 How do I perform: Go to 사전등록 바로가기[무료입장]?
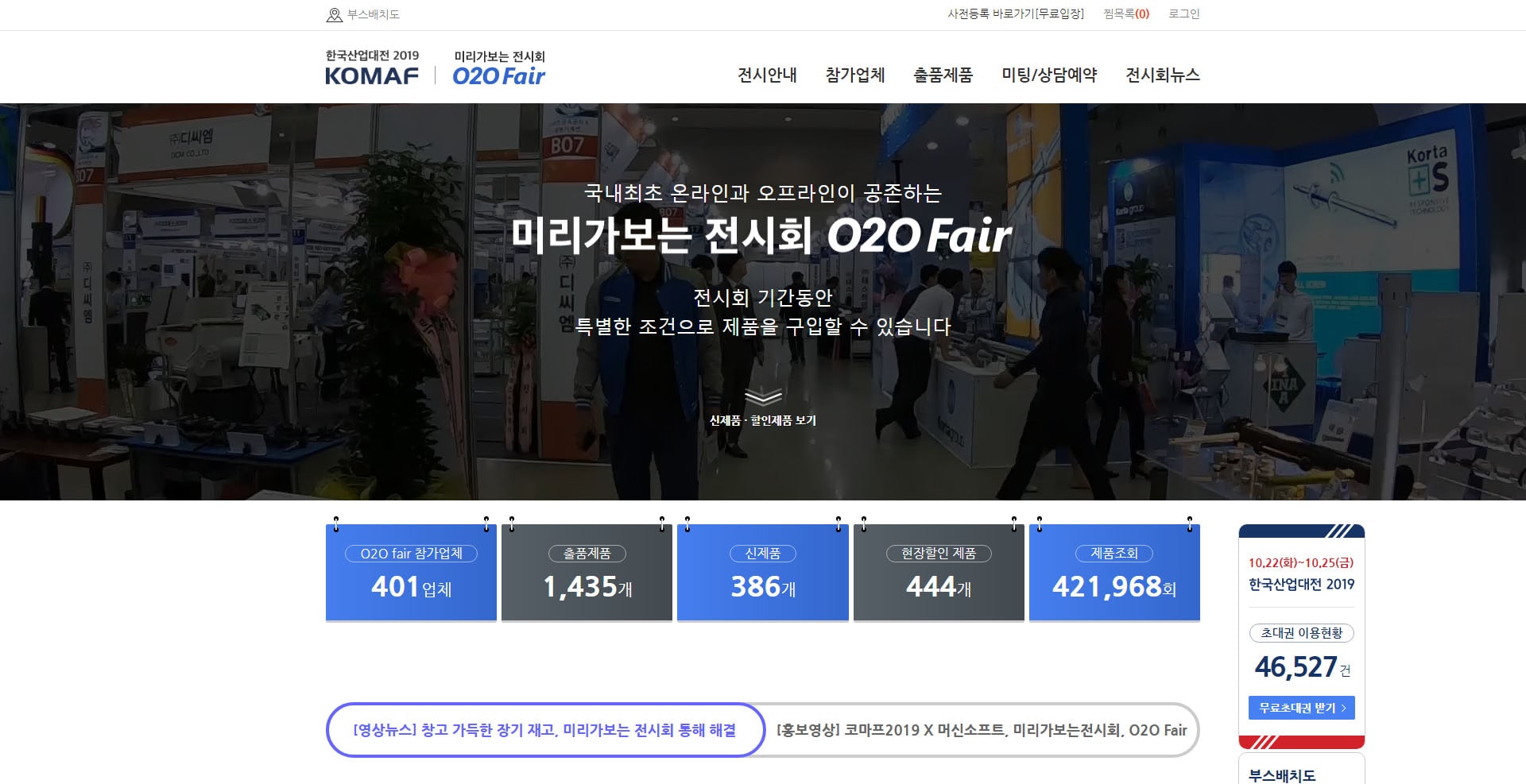[1016, 14]
